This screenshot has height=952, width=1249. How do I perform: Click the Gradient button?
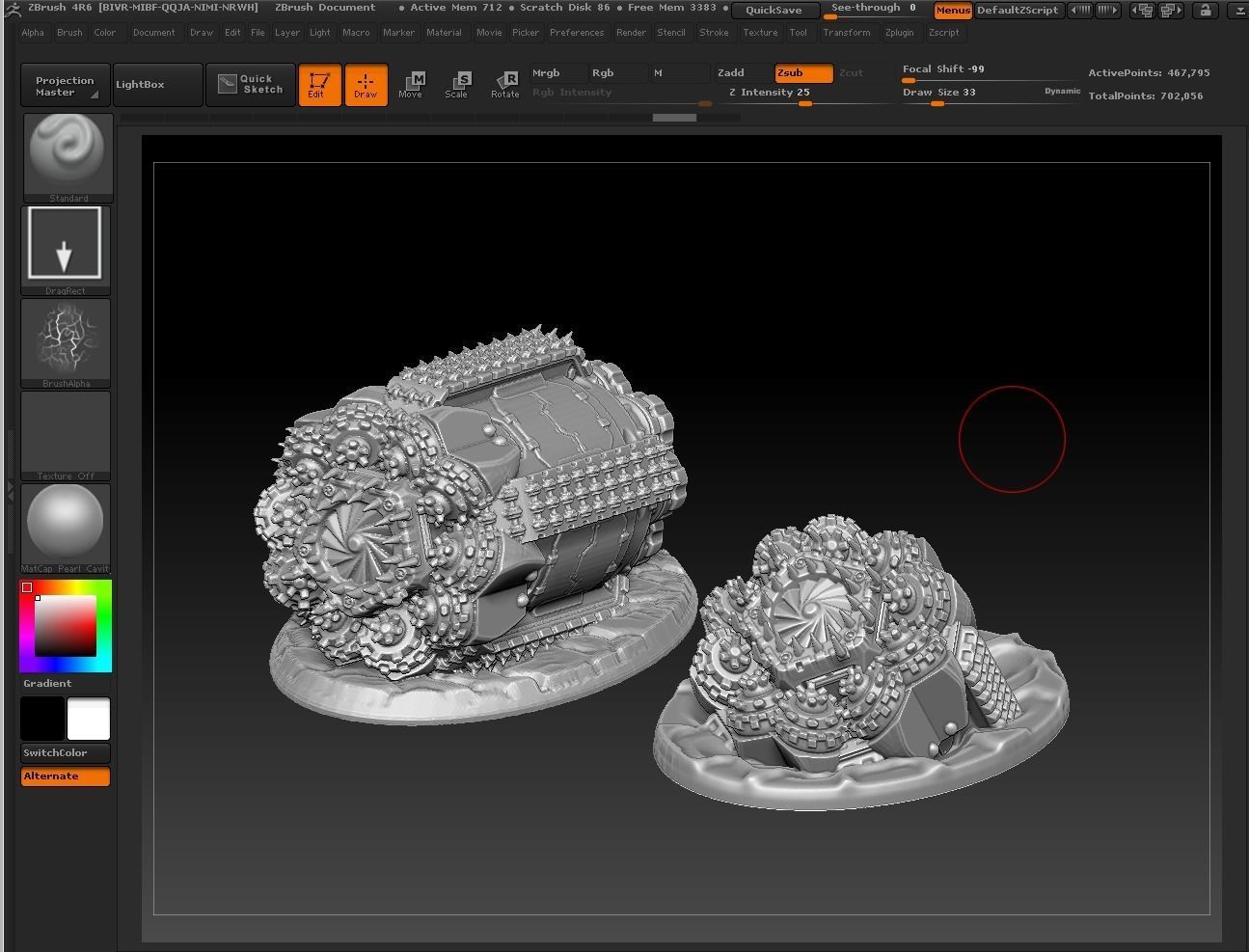click(x=66, y=684)
